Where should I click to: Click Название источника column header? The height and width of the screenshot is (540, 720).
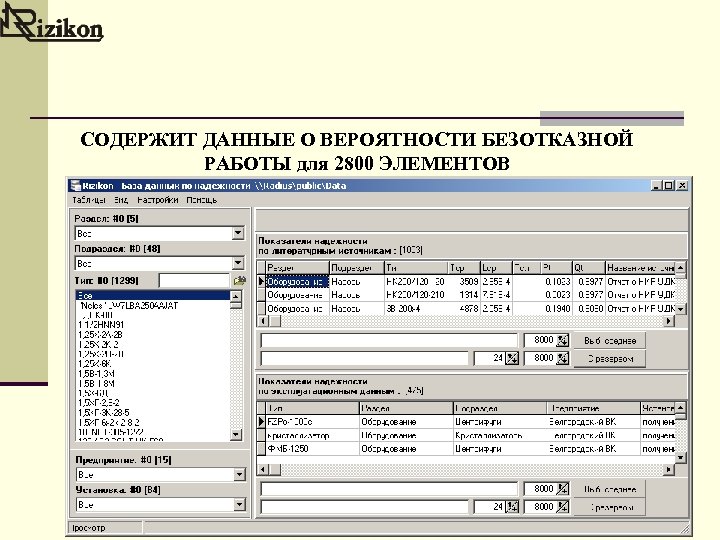click(x=641, y=268)
